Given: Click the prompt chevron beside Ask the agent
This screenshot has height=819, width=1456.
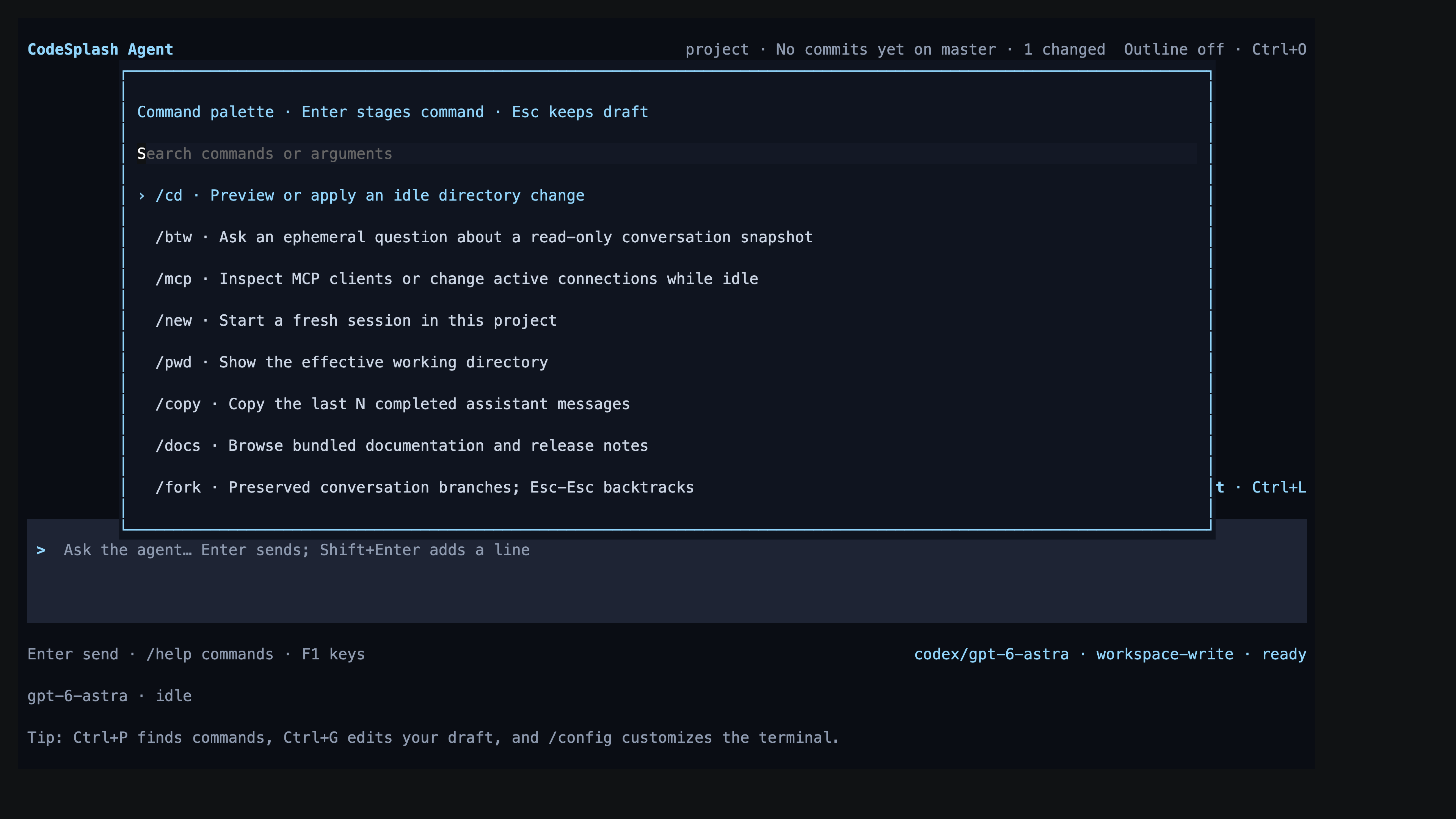Looking at the screenshot, I should (41, 551).
